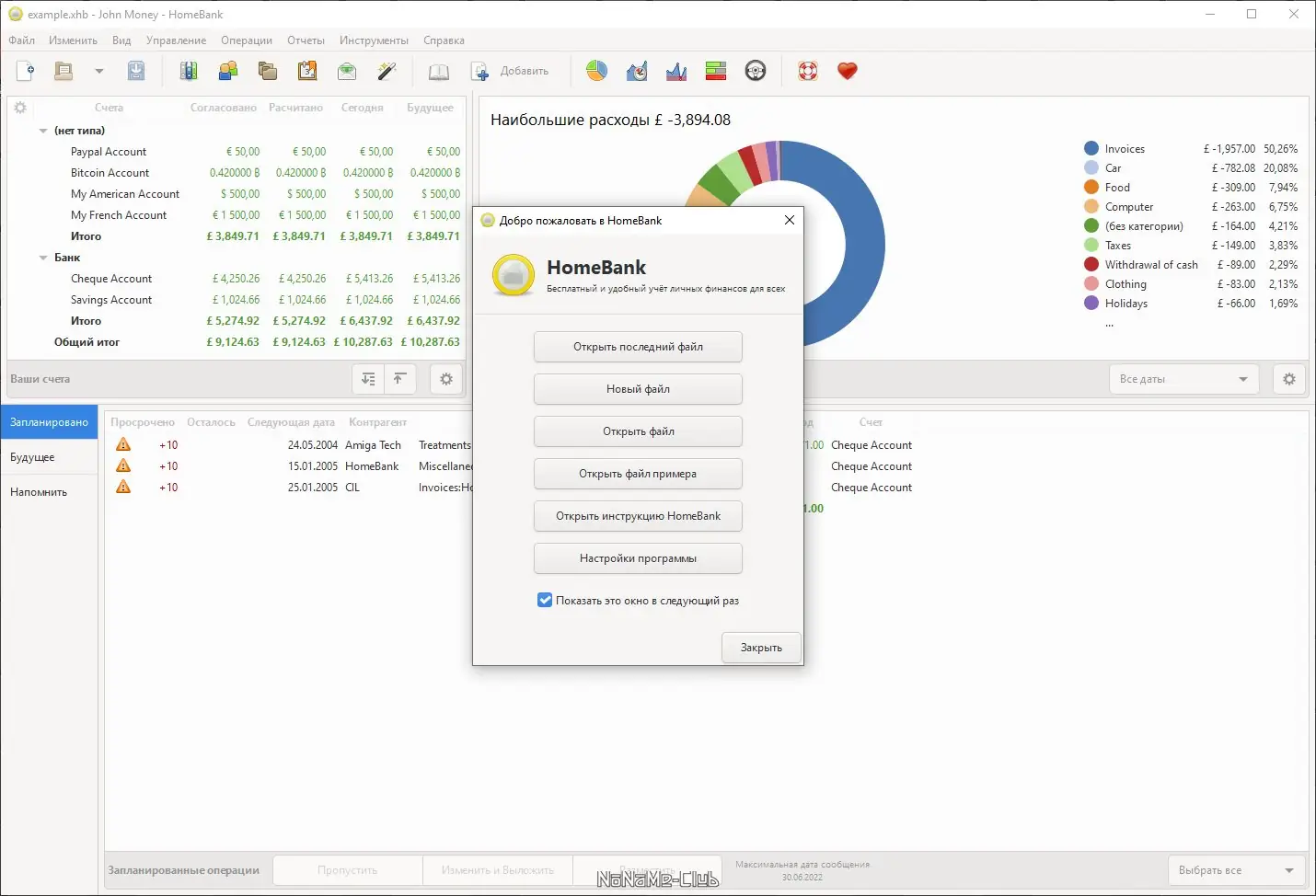Viewport: 1316px width, 896px height.
Task: Click the new file toolbar icon
Action: [x=26, y=71]
